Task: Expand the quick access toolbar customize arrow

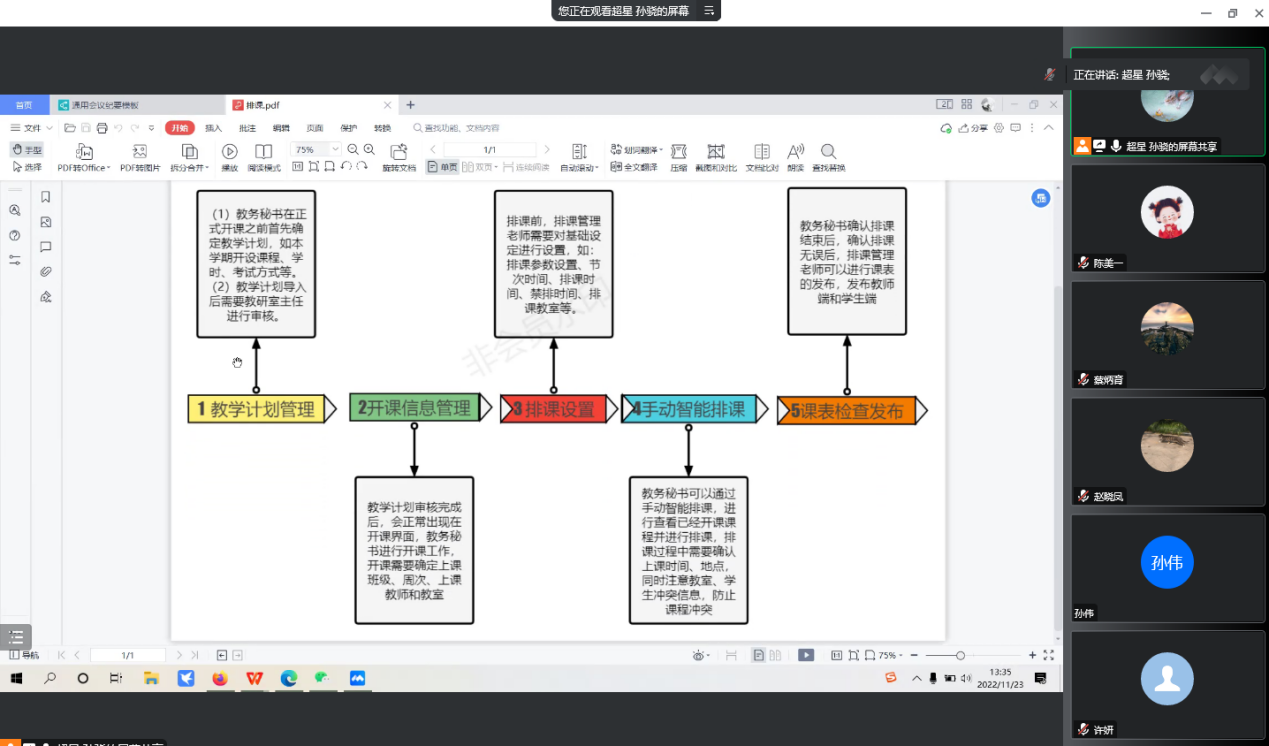Action: tap(151, 128)
